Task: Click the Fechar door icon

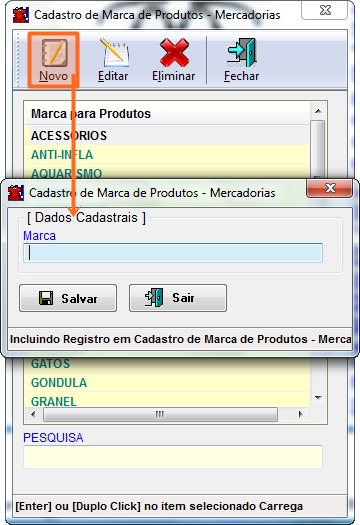Action: [x=242, y=53]
